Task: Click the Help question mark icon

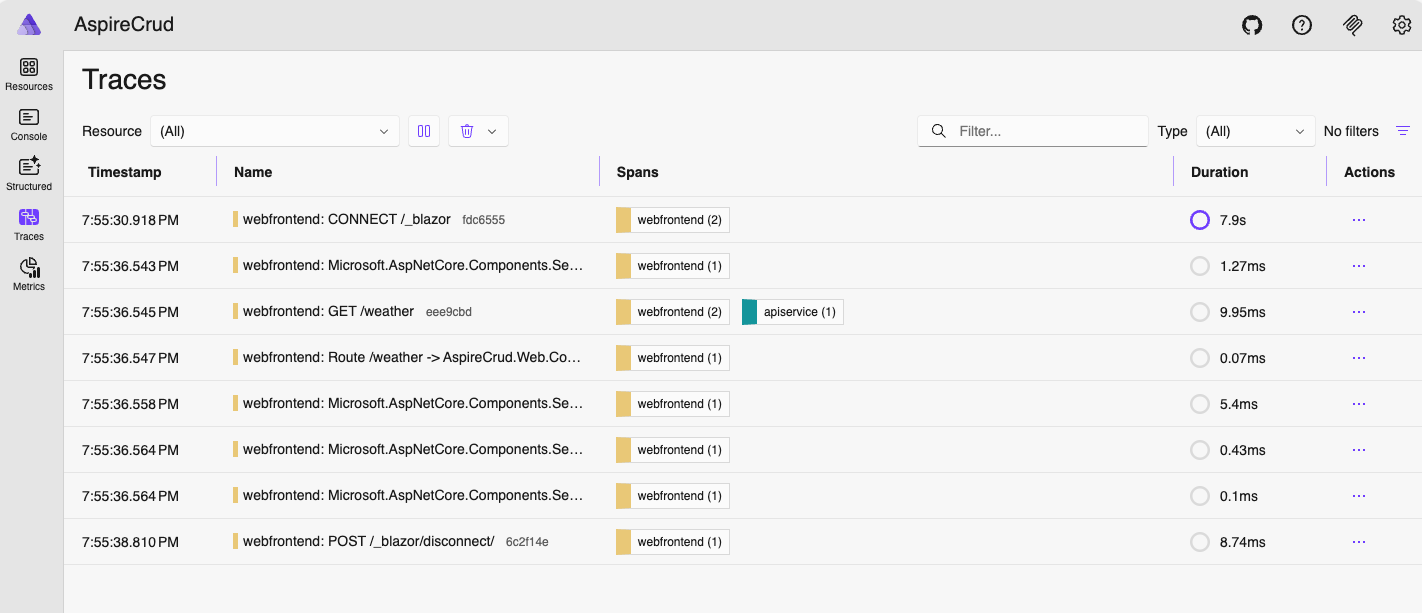Action: coord(1302,25)
